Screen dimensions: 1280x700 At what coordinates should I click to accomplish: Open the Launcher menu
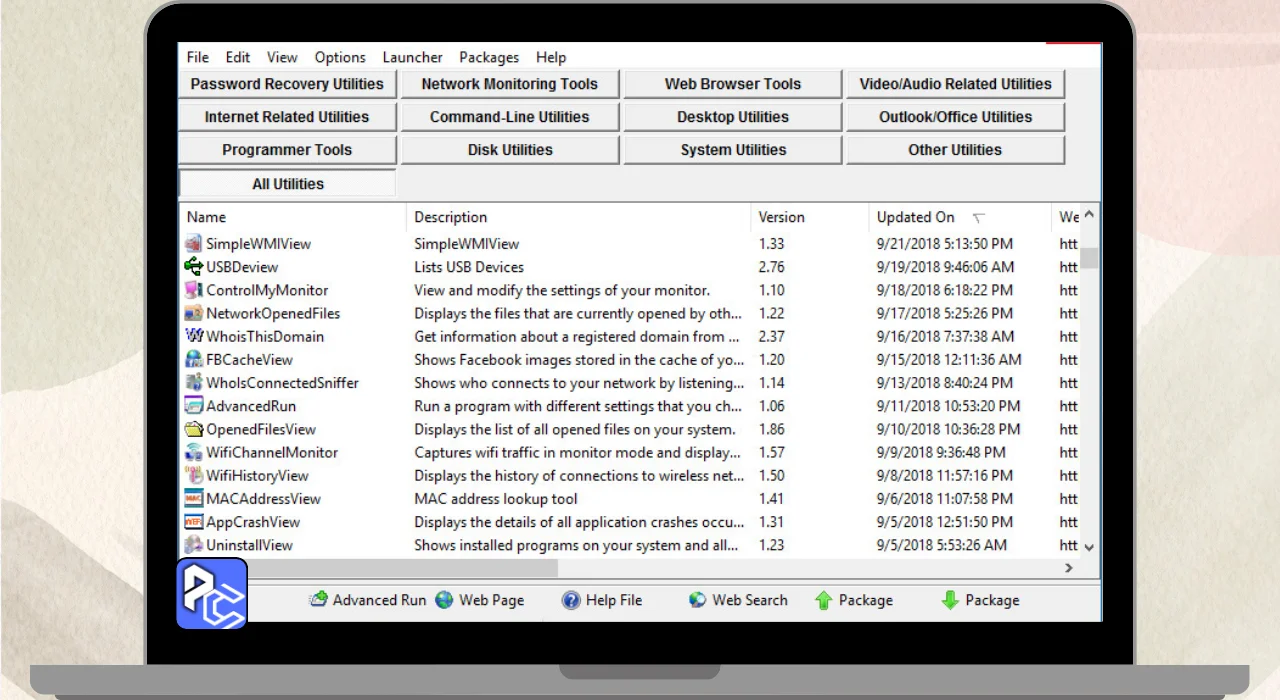tap(412, 57)
